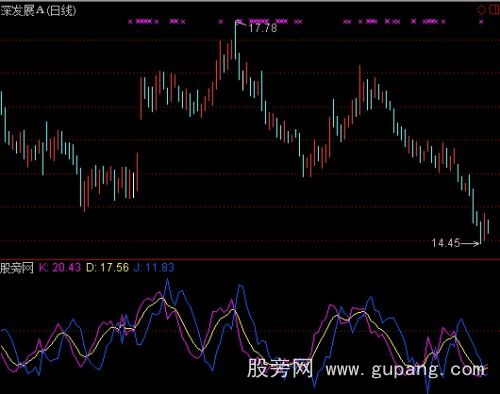Click the J: 11.83 indicator value

pyautogui.click(x=154, y=268)
